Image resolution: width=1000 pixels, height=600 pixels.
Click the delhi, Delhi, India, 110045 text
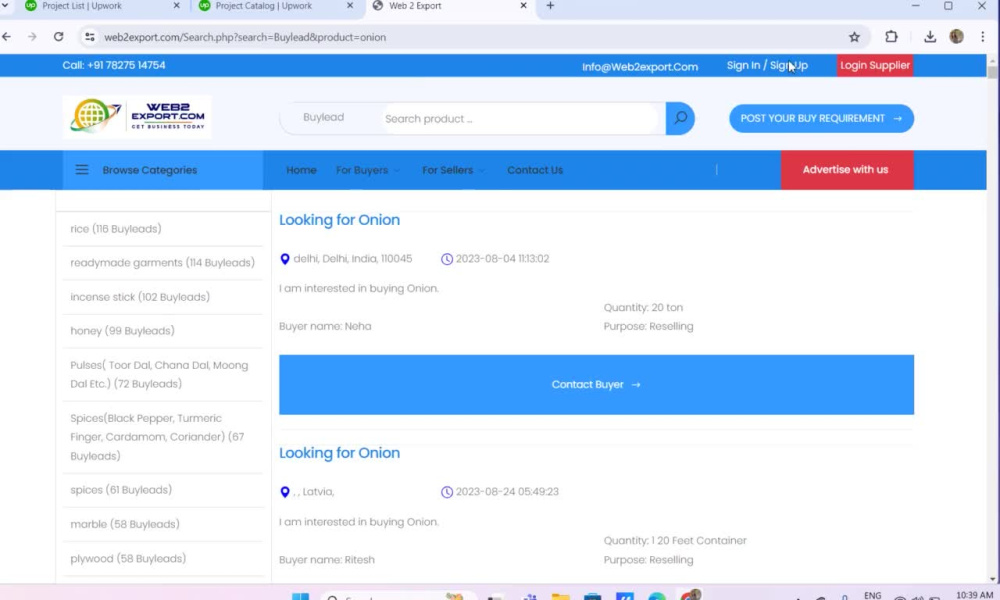click(x=352, y=258)
